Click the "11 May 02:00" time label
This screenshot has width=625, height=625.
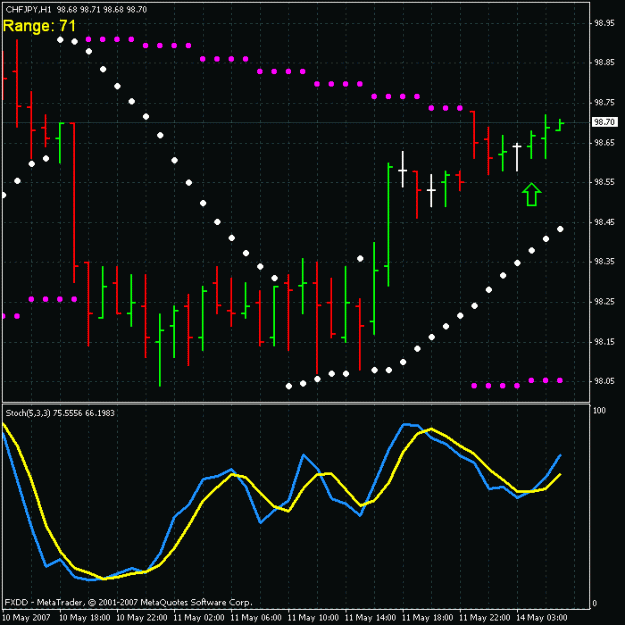199,618
